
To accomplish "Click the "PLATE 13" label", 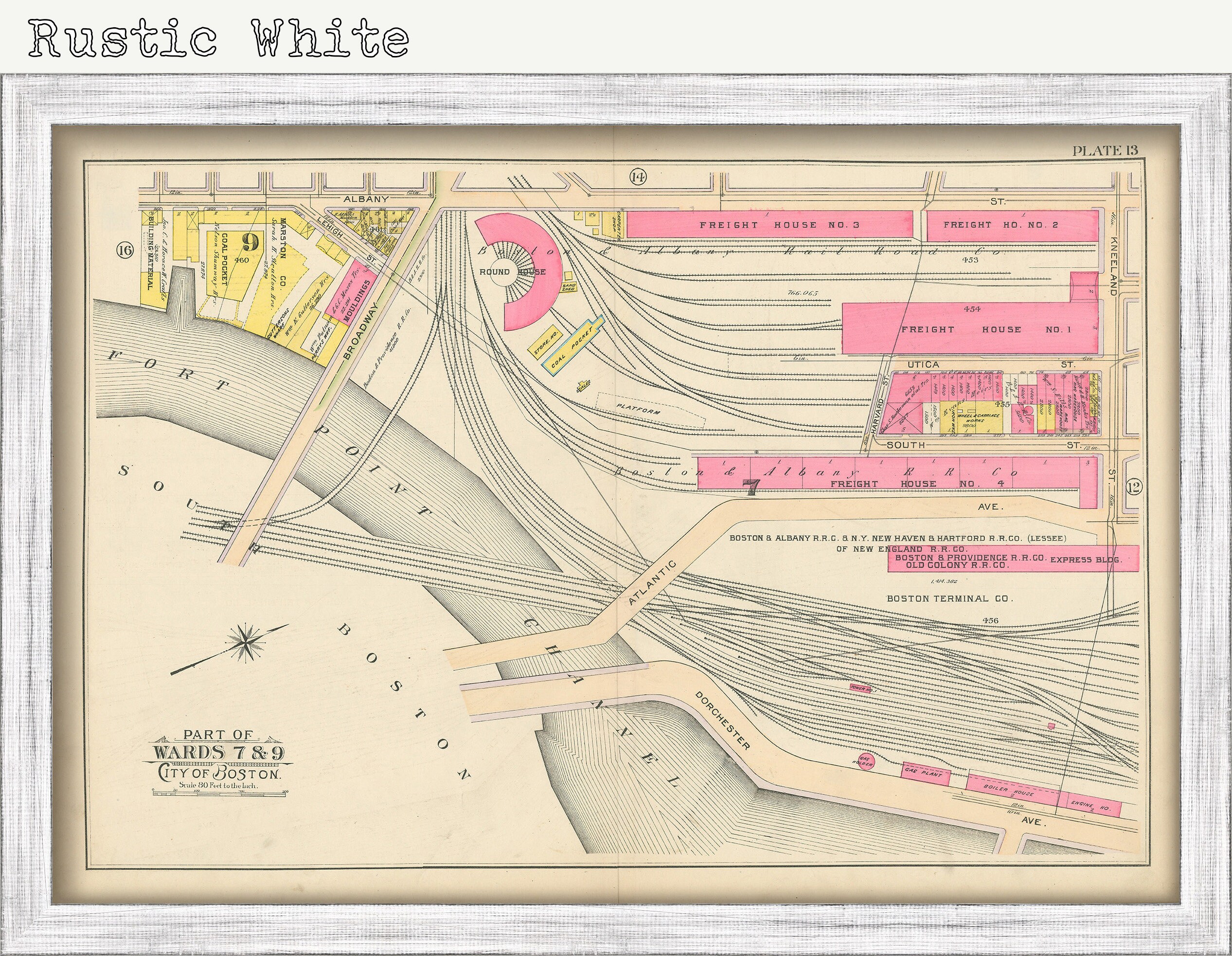I will pyautogui.click(x=1105, y=150).
